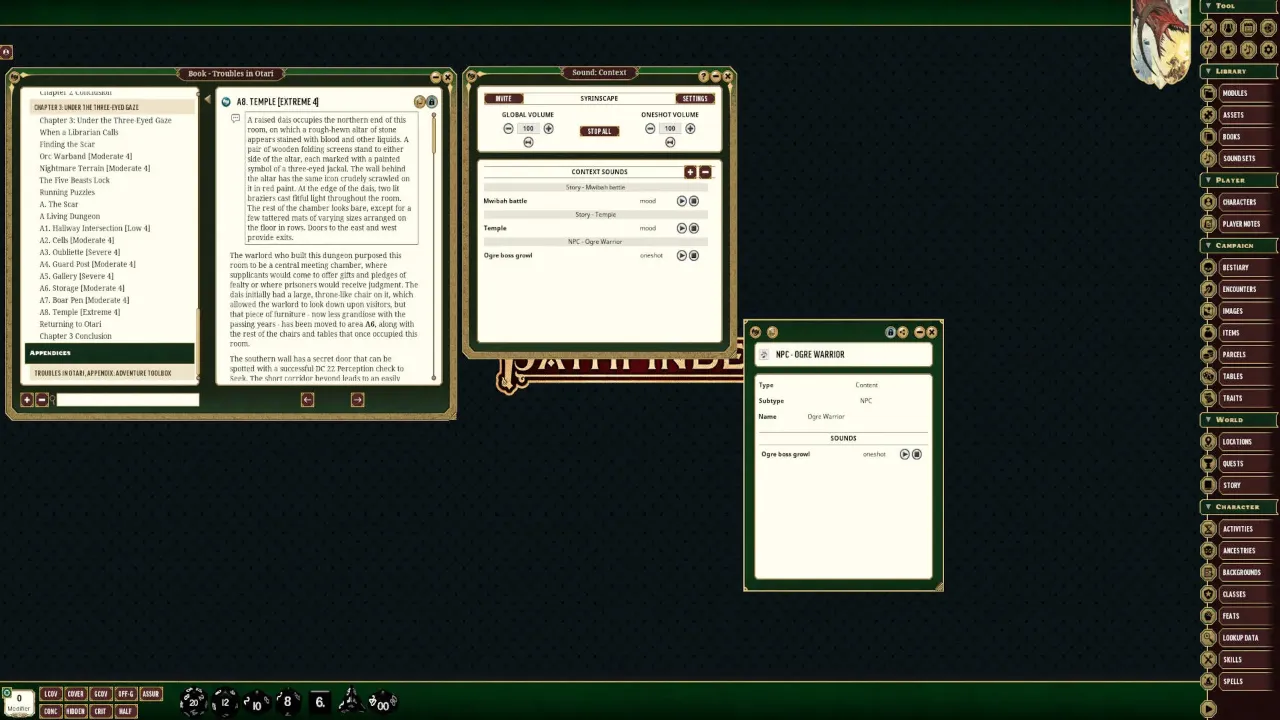This screenshot has width=1280, height=720.
Task: Click Stop All sounds button
Action: pos(599,131)
